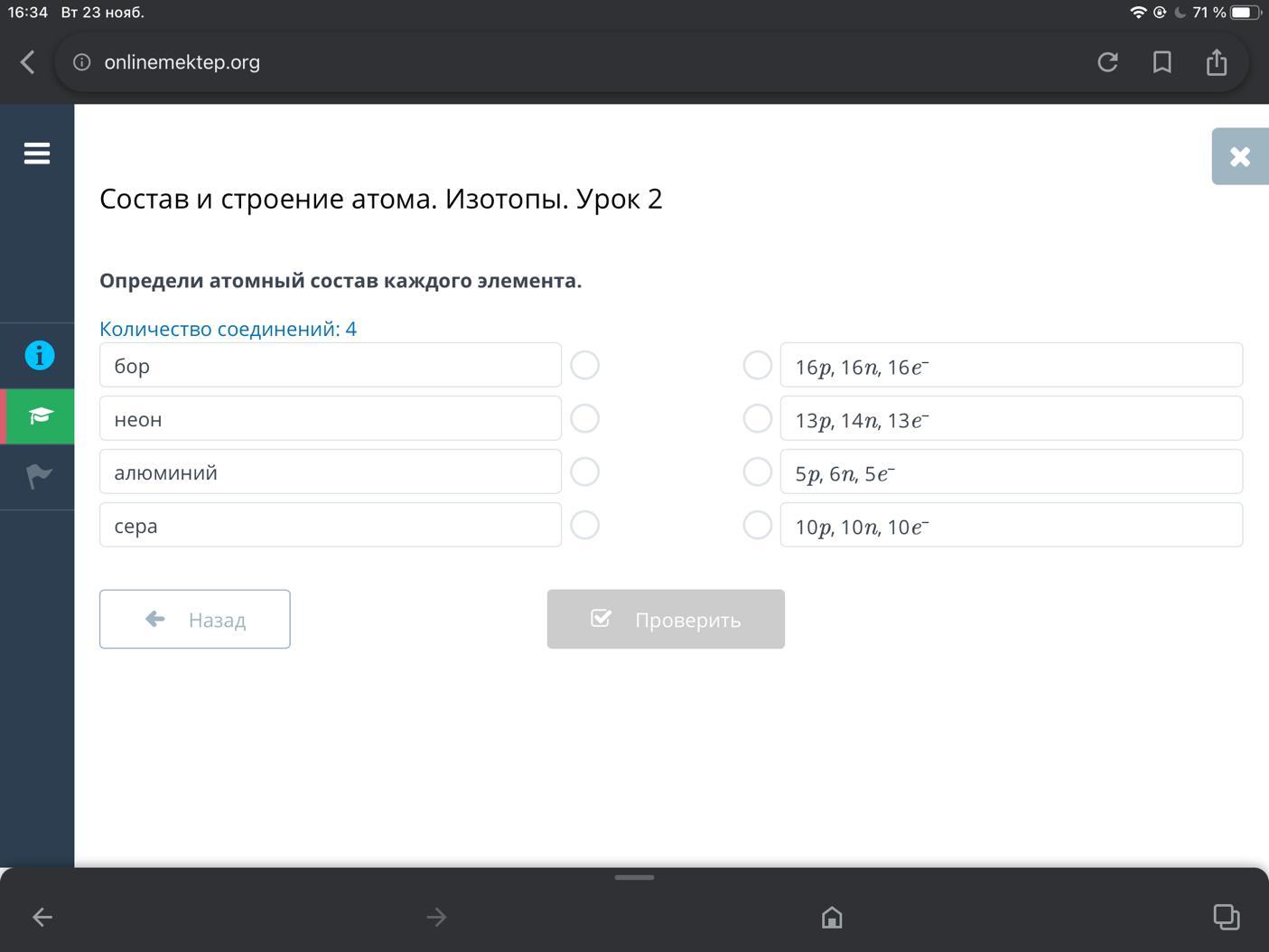
Task: Open the info icon in sidebar
Action: pyautogui.click(x=39, y=355)
